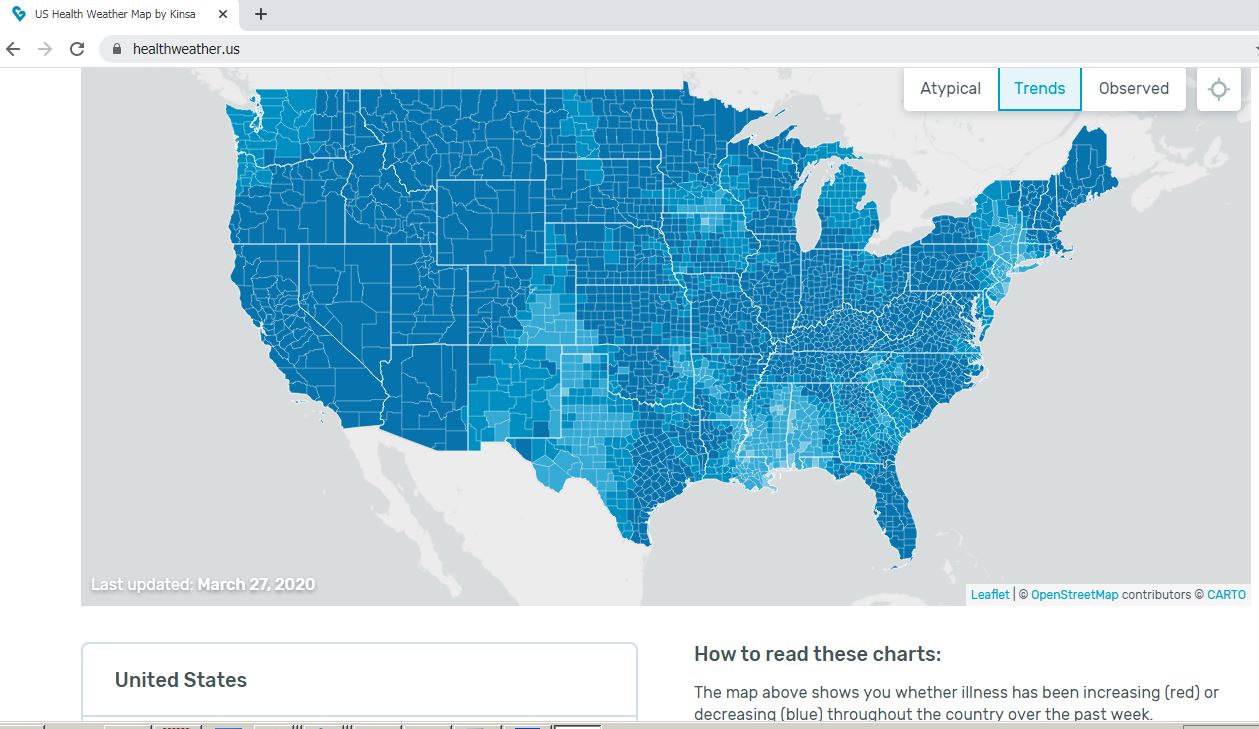This screenshot has height=729, width=1259.
Task: Reload the page with refresh icon
Action: 77,49
